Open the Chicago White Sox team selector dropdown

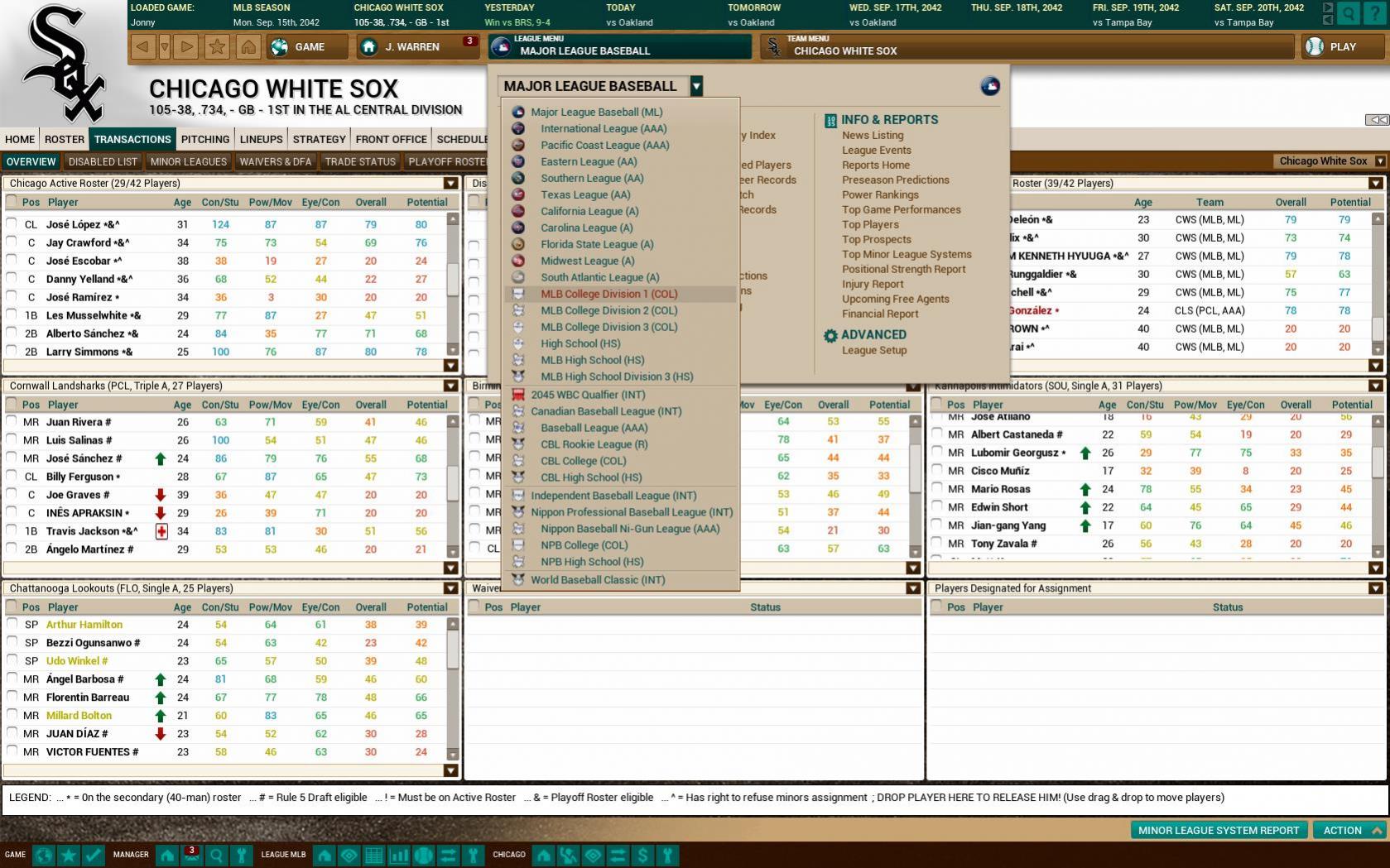[1379, 161]
